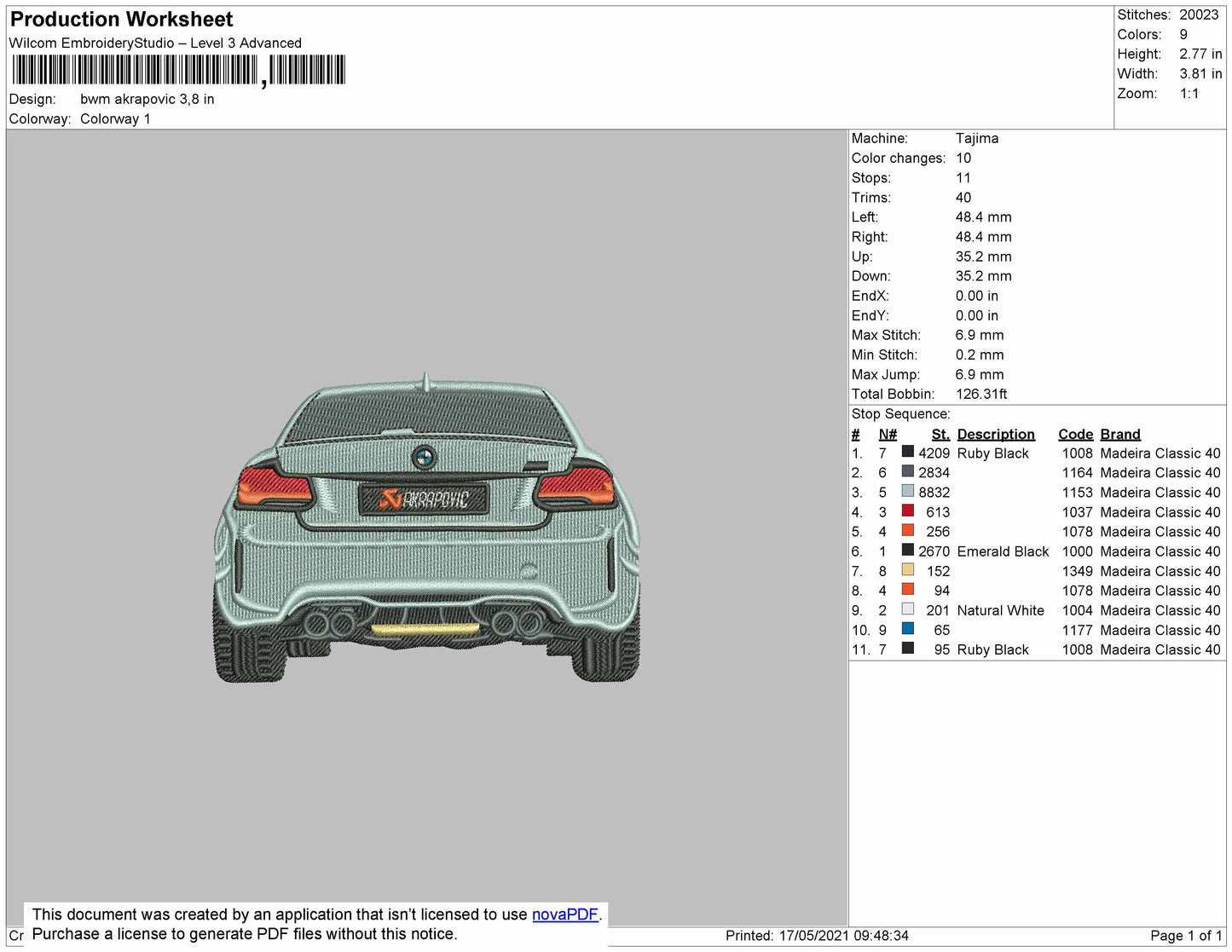The image size is (1232, 952).
Task: Click stitch count '4209' in row 1
Action: [x=934, y=453]
